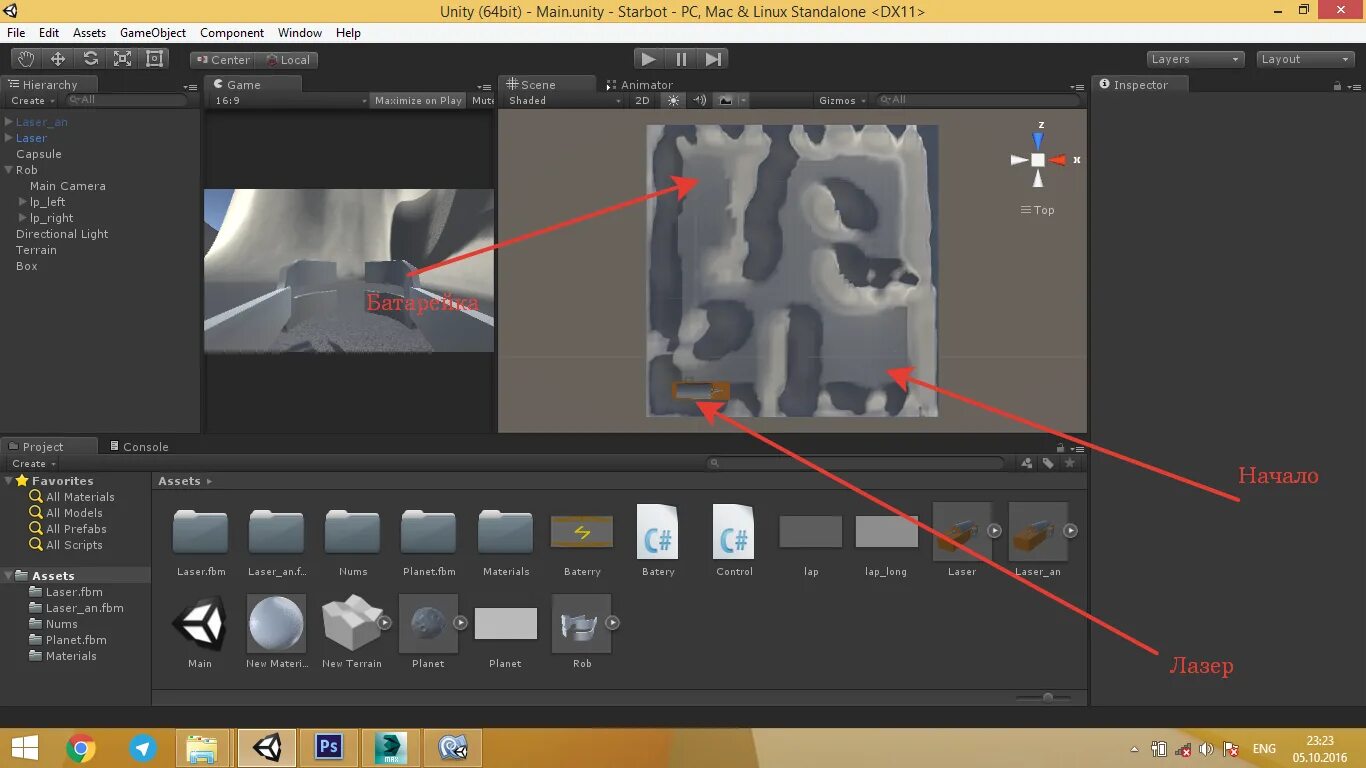Screen dimensions: 1366x768
Task: Select the Control C# script asset
Action: [734, 541]
